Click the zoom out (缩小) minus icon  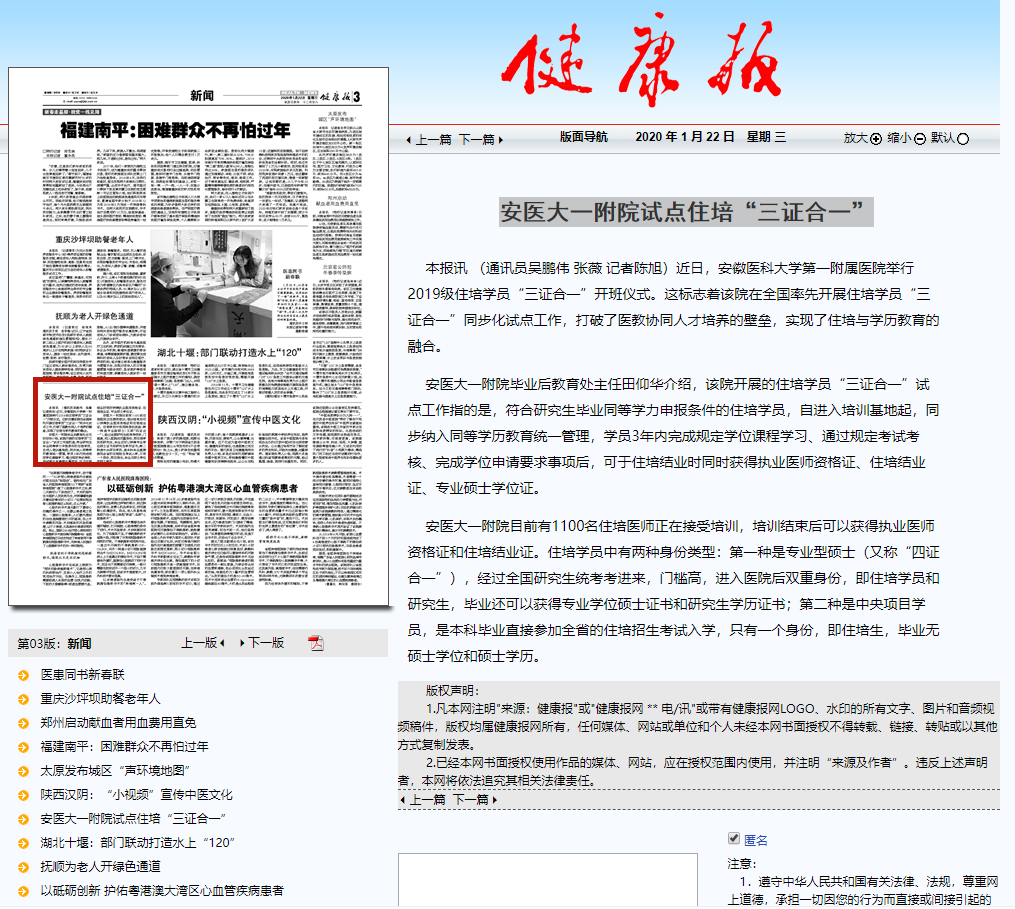tap(920, 139)
